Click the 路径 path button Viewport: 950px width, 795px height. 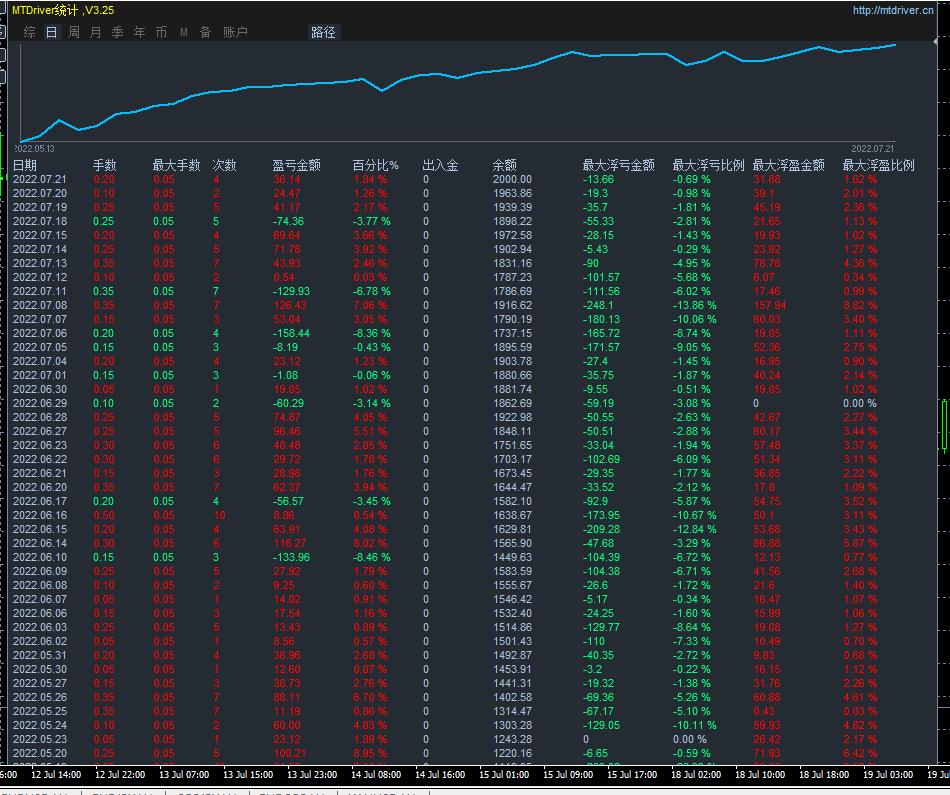pyautogui.click(x=323, y=32)
